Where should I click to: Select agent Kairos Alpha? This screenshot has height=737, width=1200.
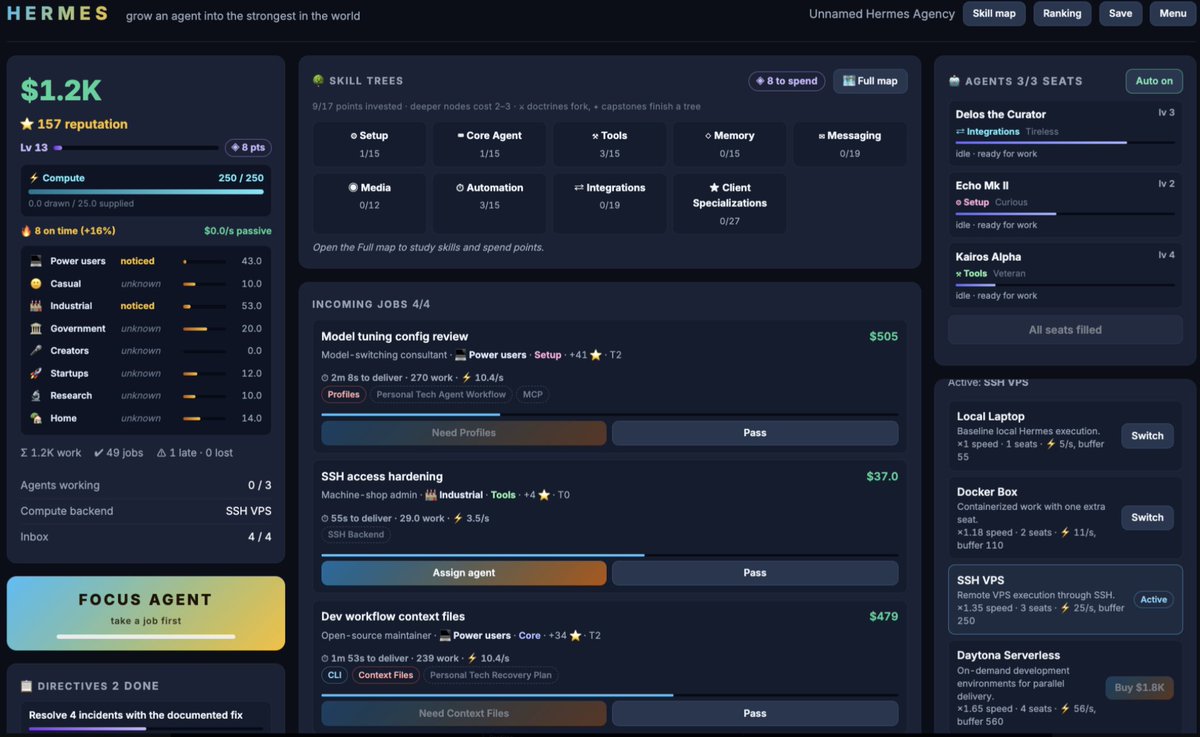pos(1065,274)
